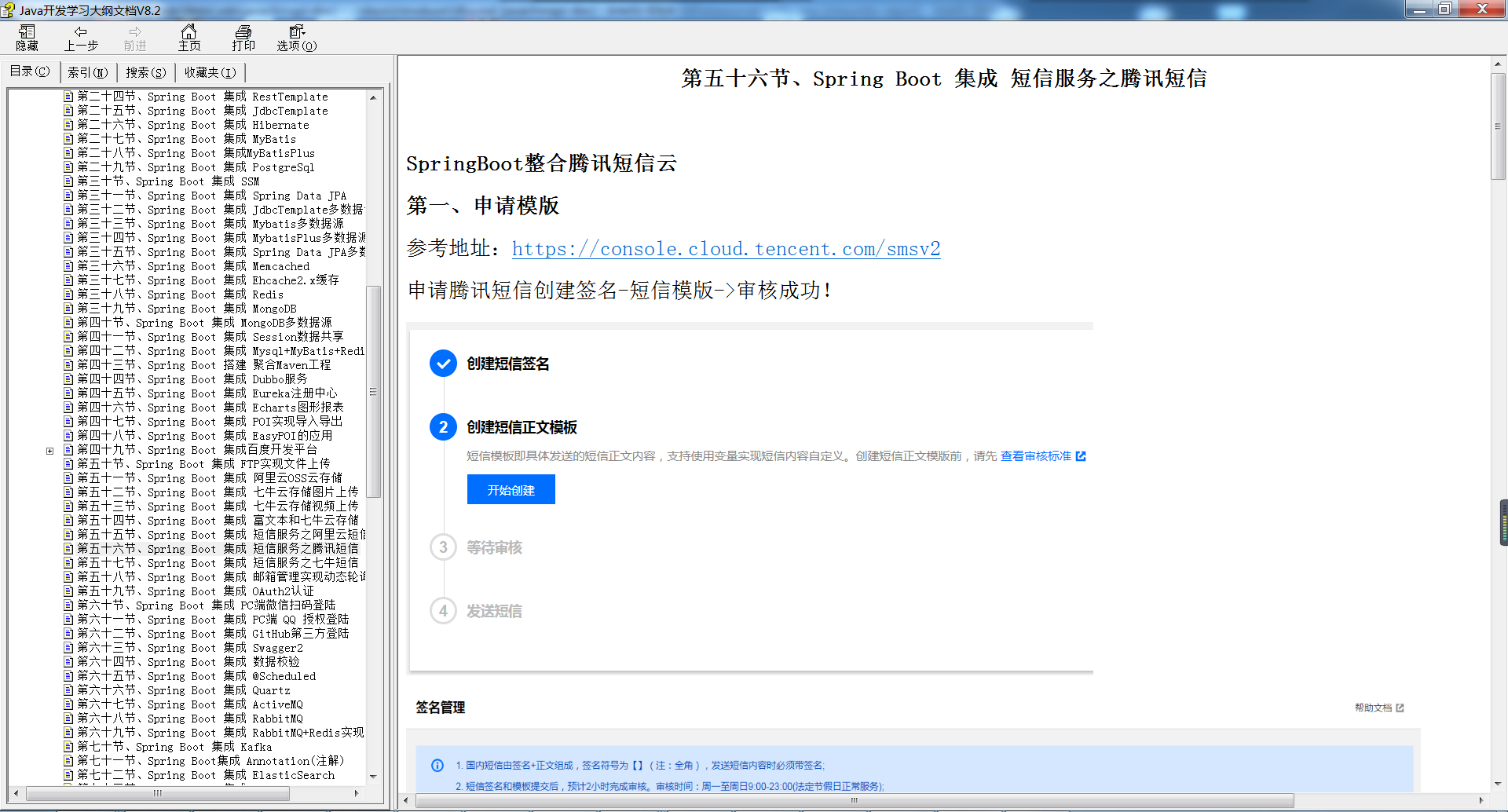Open topic 第六十三节 集成 Swagger2
This screenshot has width=1508, height=812.
coord(189,648)
